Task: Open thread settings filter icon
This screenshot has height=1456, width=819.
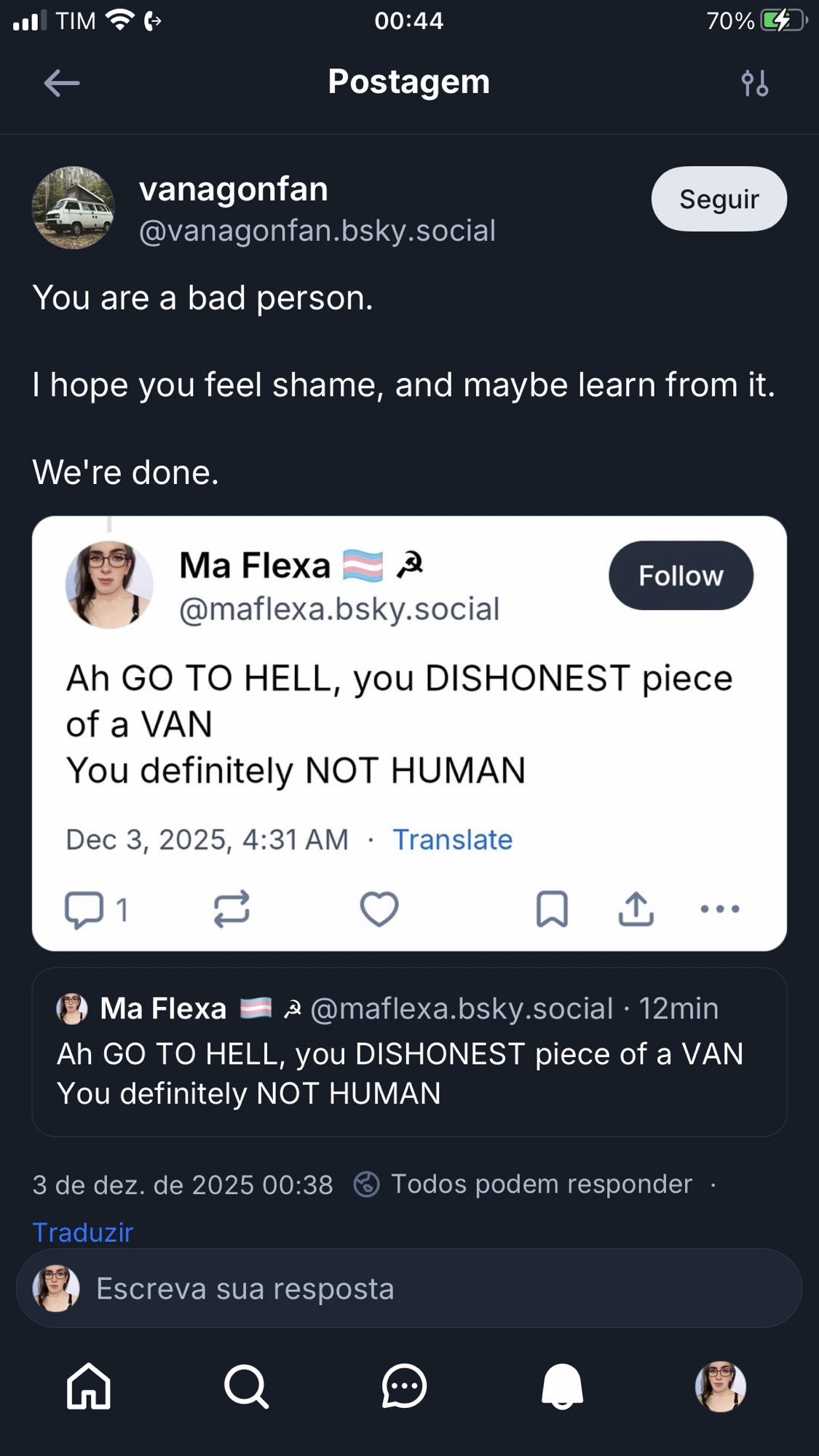Action: coord(755,83)
